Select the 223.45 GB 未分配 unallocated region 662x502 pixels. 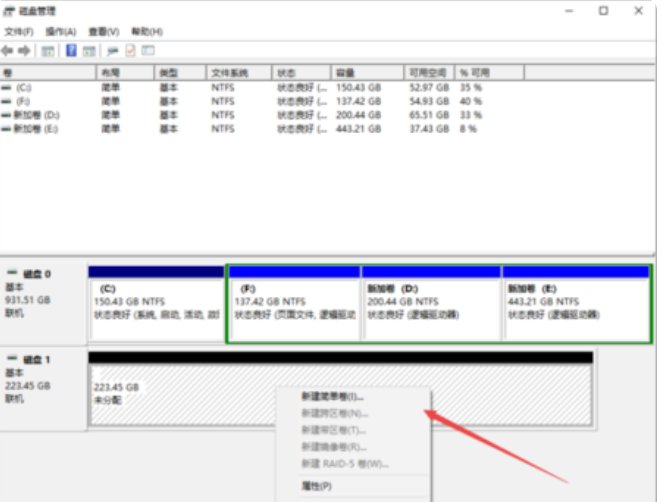340,388
